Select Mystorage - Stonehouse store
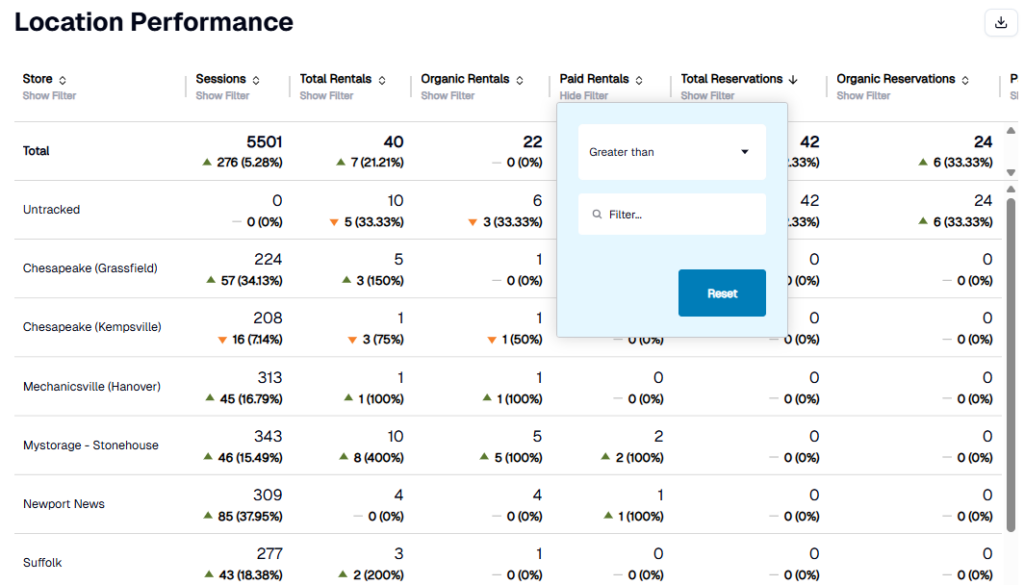 (91, 445)
